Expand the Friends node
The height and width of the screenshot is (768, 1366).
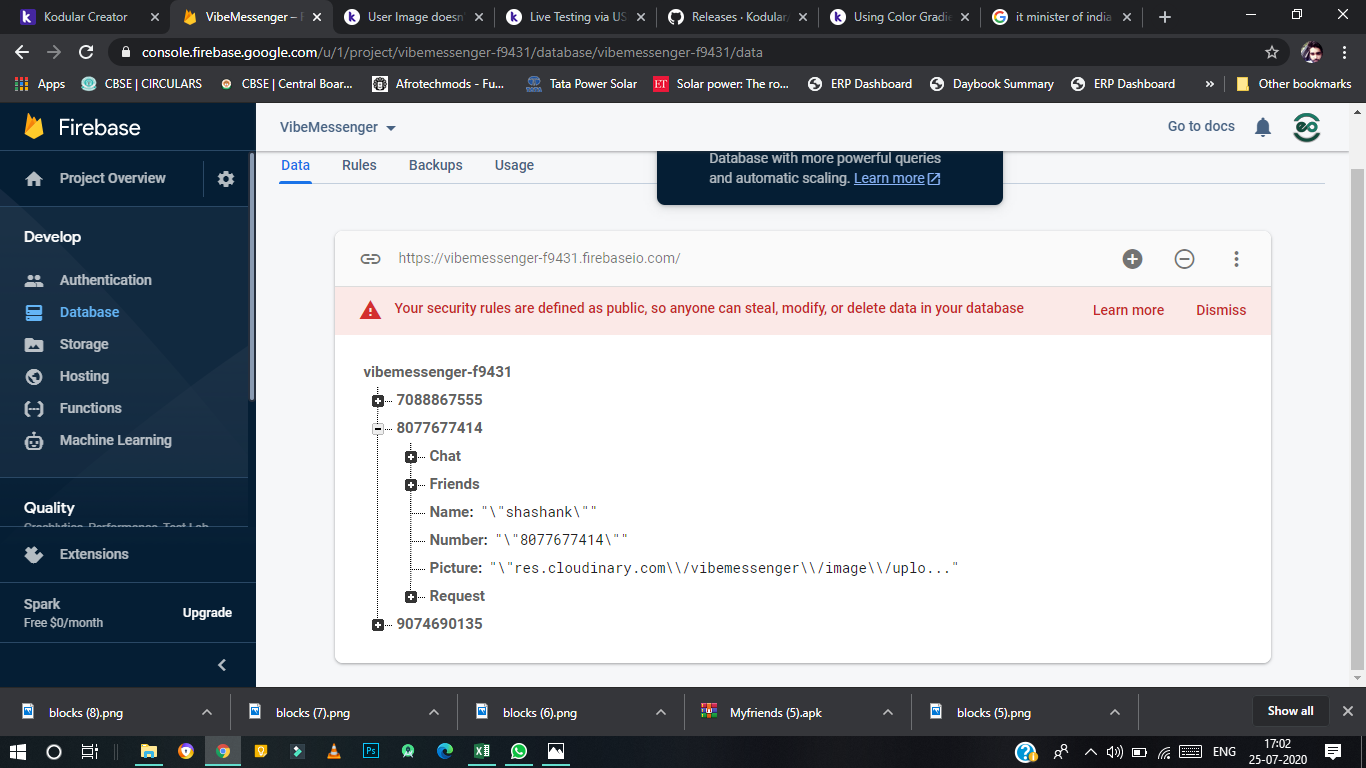[411, 485]
